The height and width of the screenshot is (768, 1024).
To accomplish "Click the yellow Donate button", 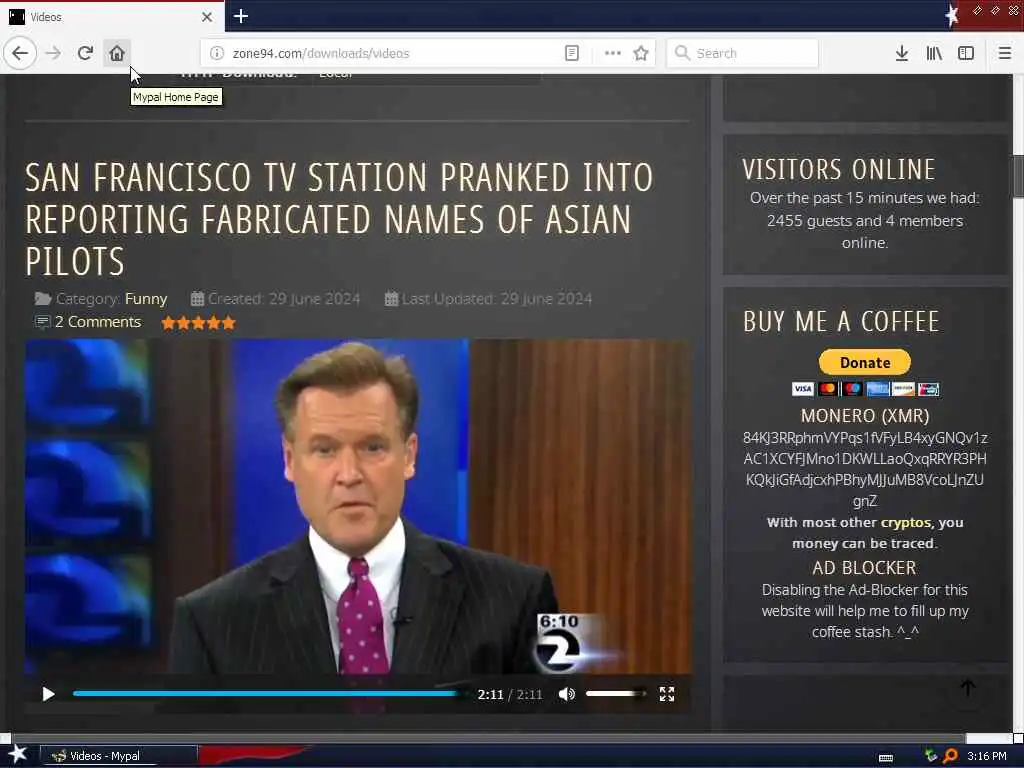I will [865, 362].
